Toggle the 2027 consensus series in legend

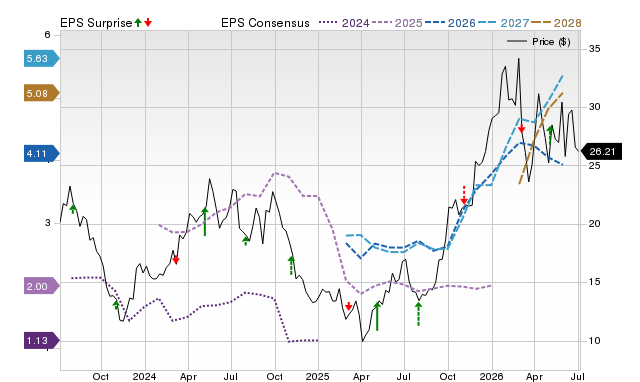(x=503, y=23)
